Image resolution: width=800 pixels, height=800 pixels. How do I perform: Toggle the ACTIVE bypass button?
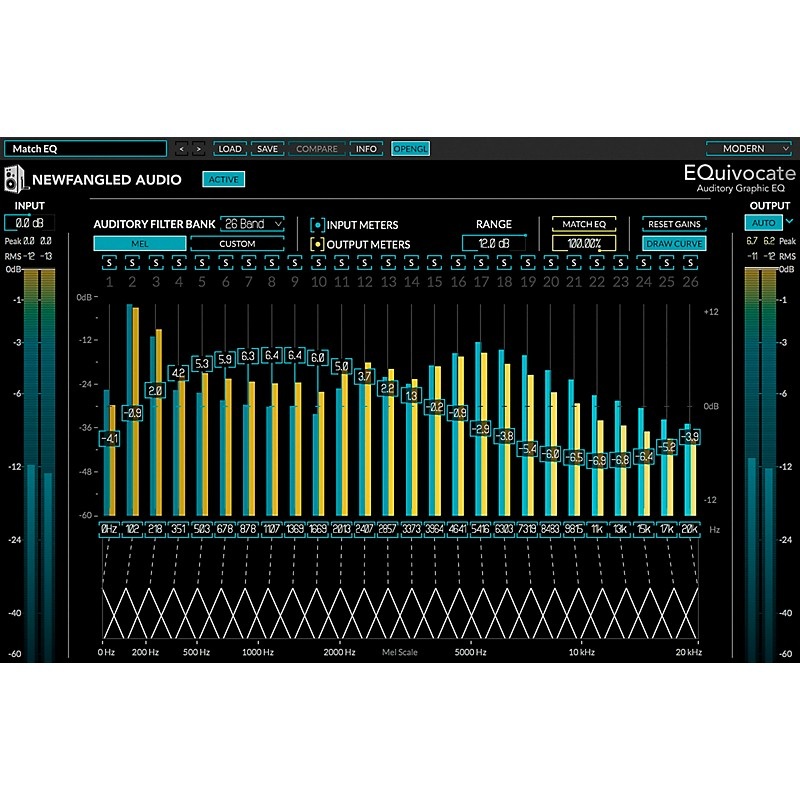[x=222, y=180]
